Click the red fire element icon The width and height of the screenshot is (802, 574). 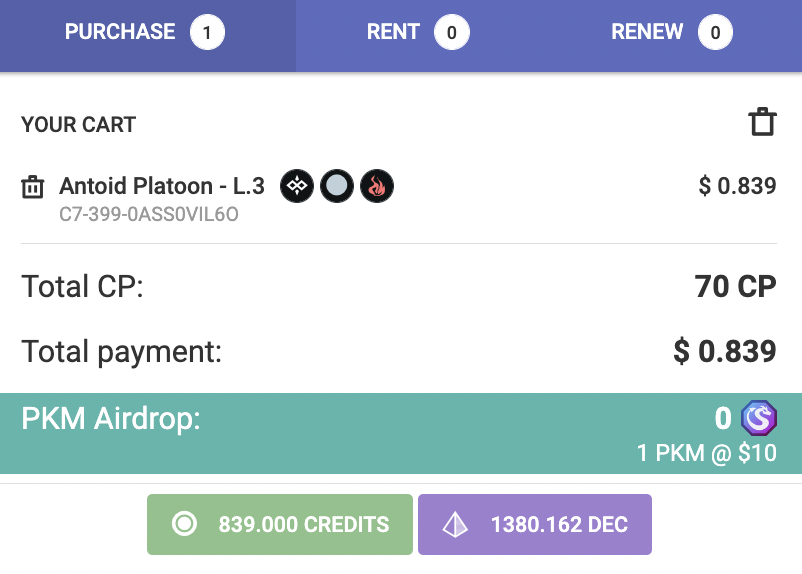377,186
